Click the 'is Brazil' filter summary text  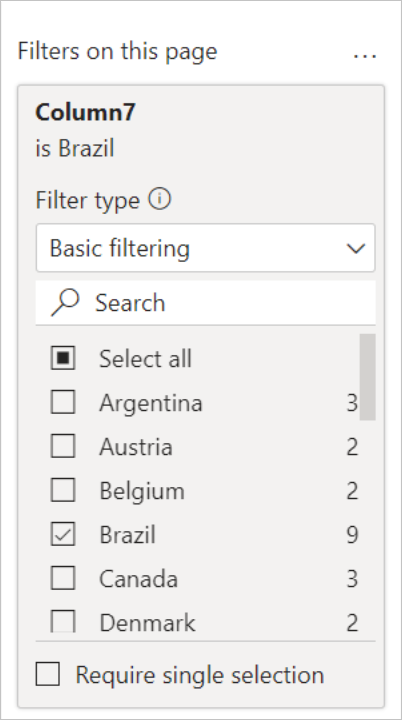point(75,148)
